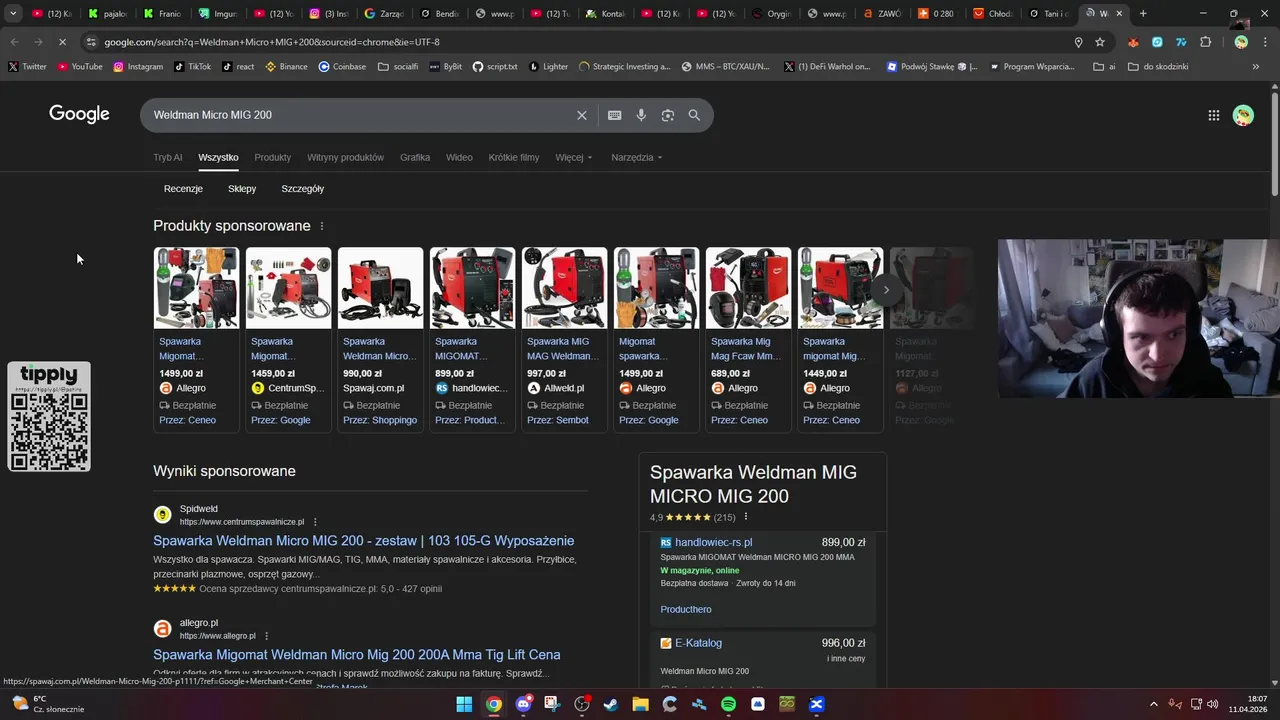
Task: Open the location icon in the address bar
Action: (1078, 42)
